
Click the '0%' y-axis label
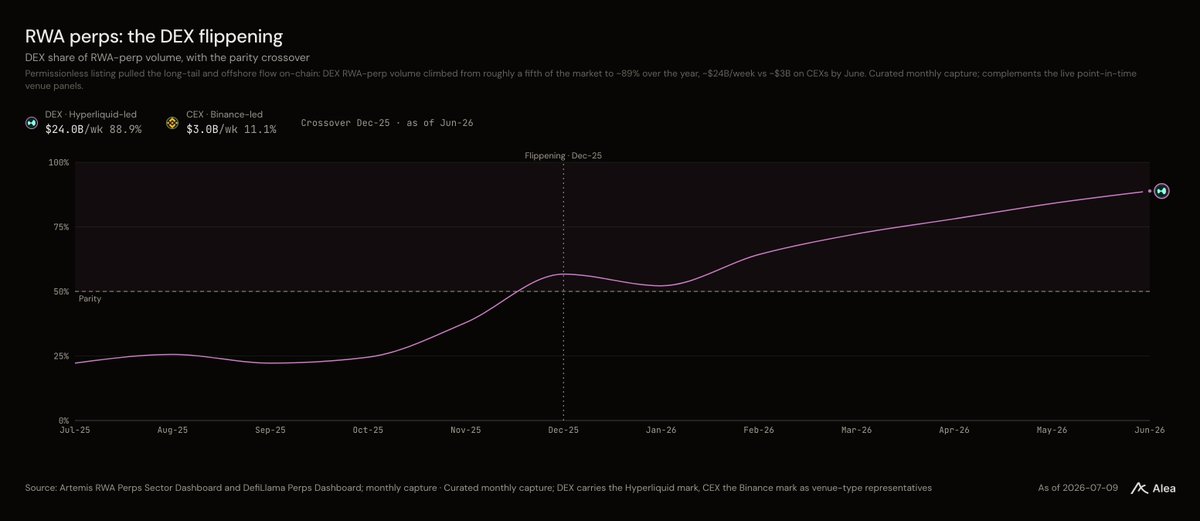tap(63, 421)
